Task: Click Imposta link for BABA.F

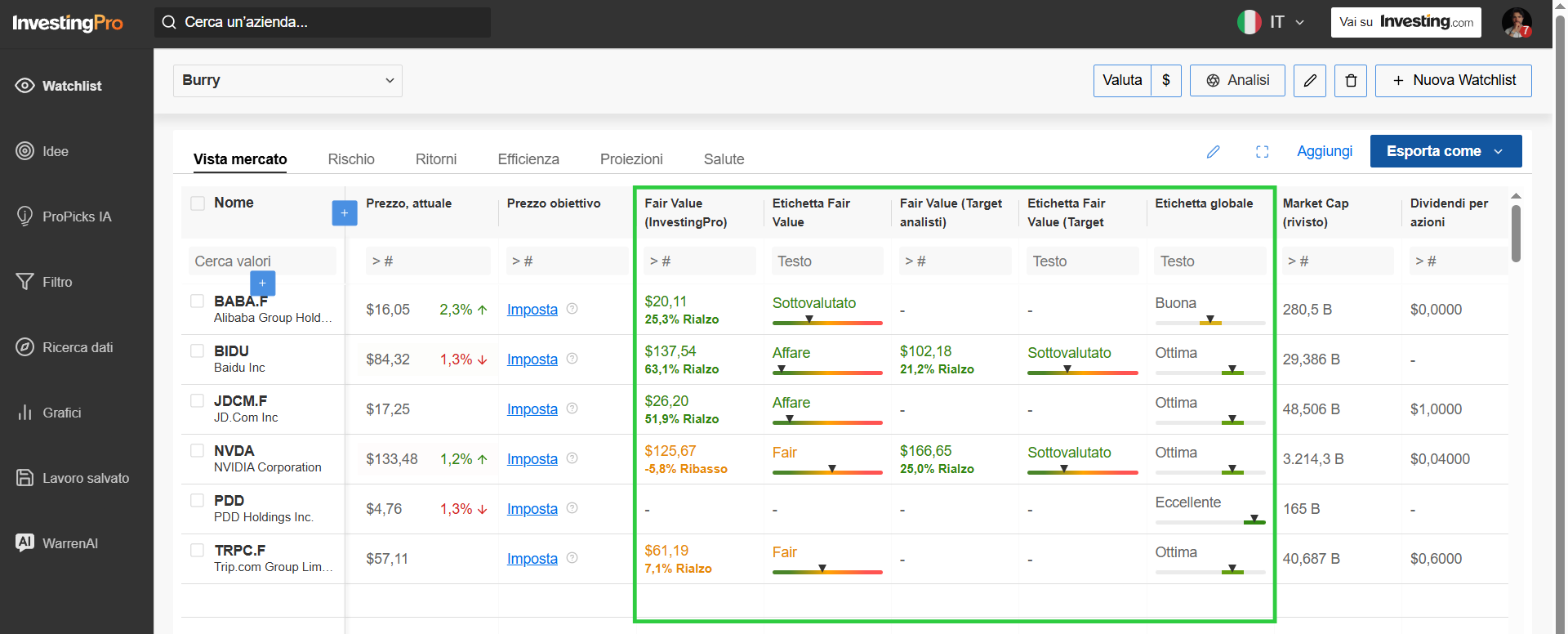Action: pyautogui.click(x=532, y=310)
